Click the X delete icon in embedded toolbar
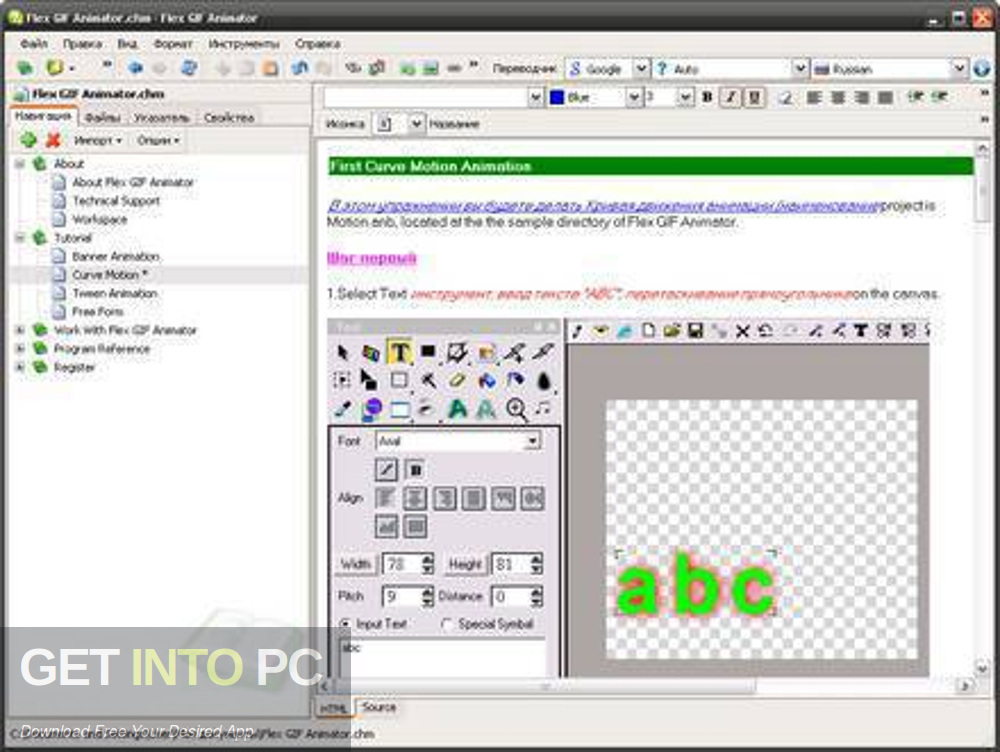The height and width of the screenshot is (752, 1000). [742, 331]
